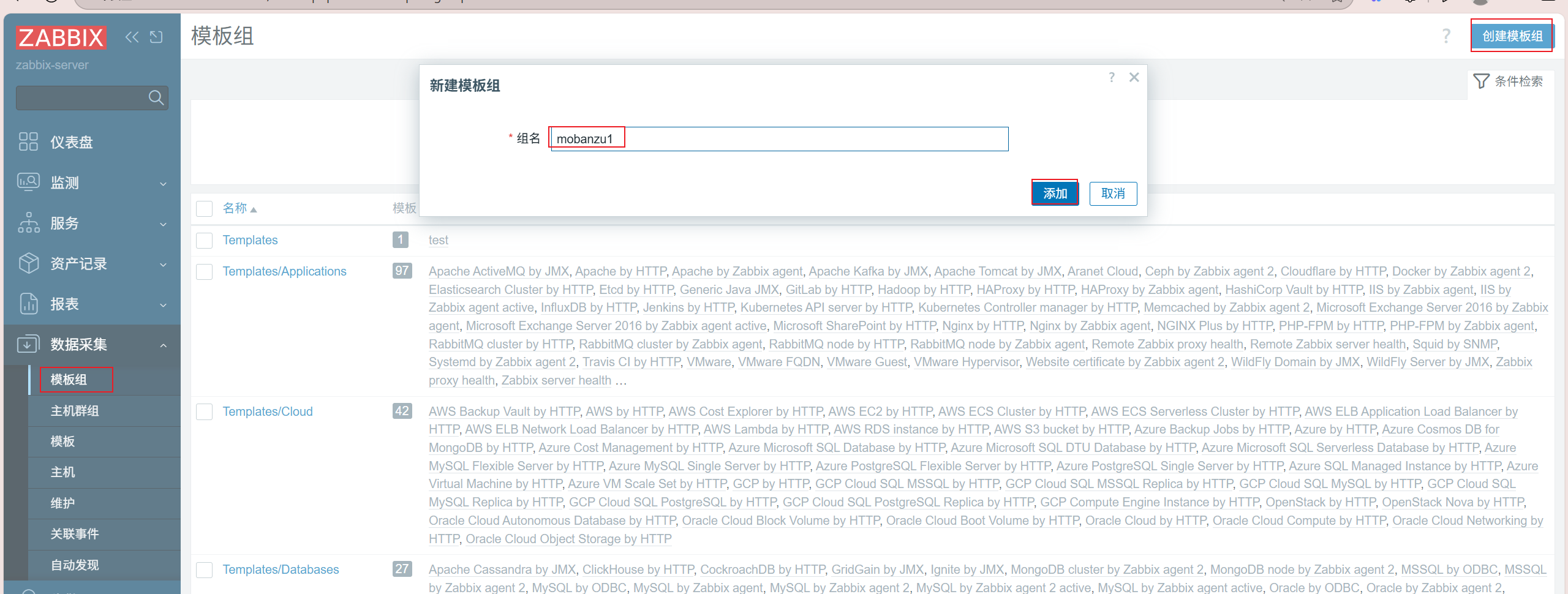Open OpenStack Nova by HTTP template
The image size is (1568, 594).
pos(1452,502)
